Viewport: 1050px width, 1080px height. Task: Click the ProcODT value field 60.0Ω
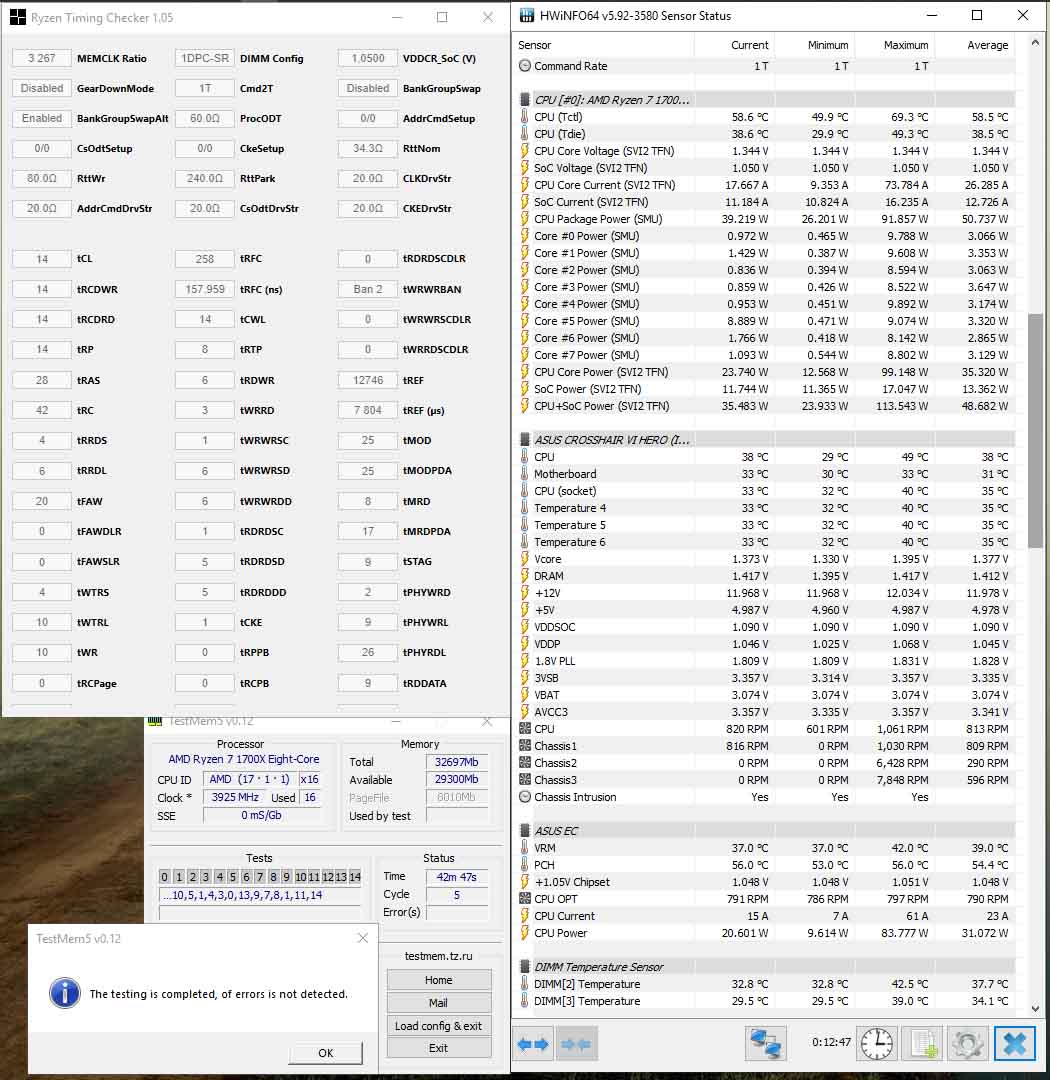pos(205,118)
